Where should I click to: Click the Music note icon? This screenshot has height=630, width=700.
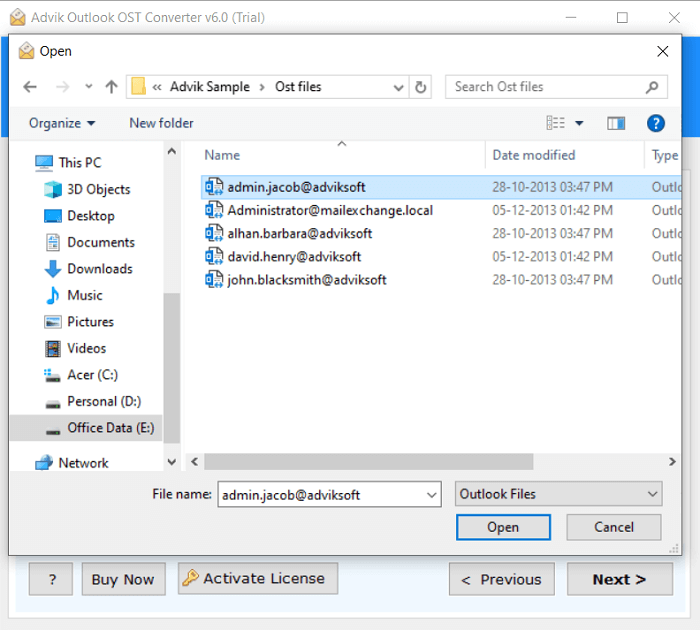point(53,295)
